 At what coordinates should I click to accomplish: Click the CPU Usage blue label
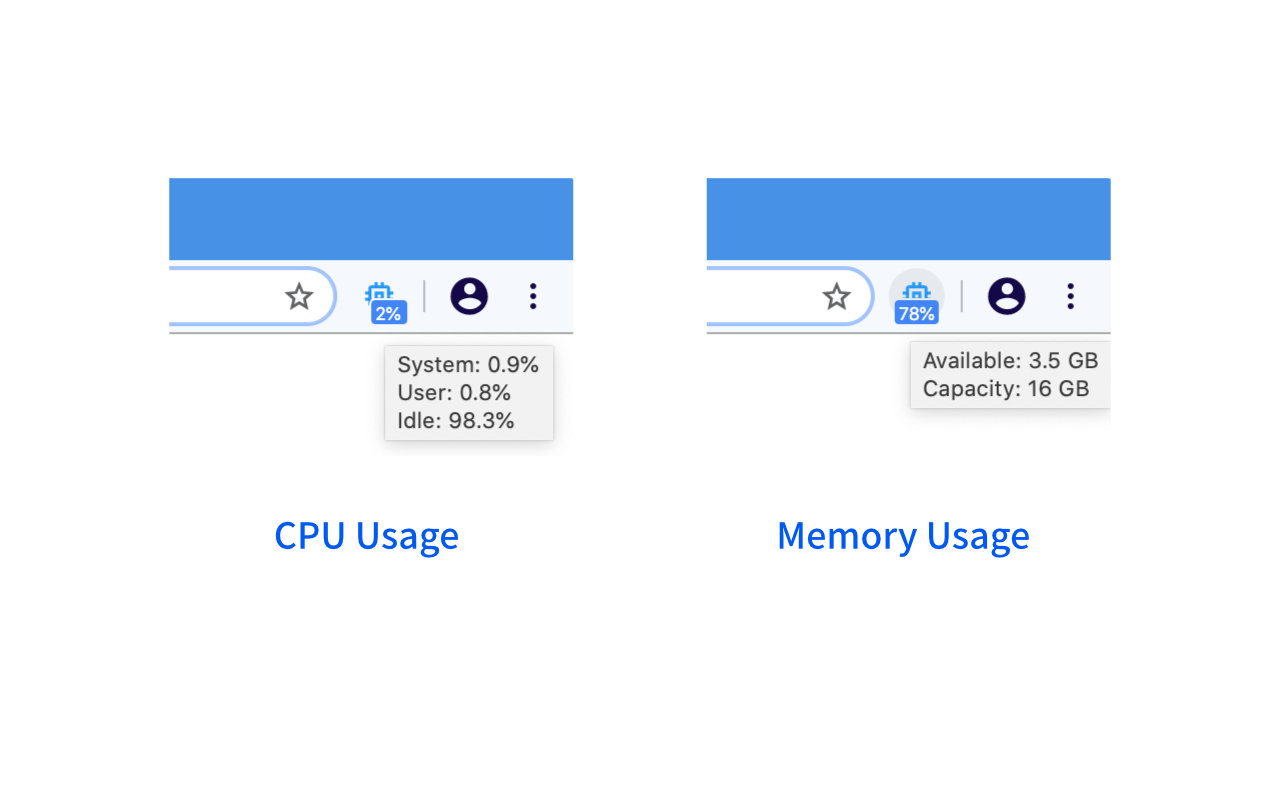tap(366, 536)
